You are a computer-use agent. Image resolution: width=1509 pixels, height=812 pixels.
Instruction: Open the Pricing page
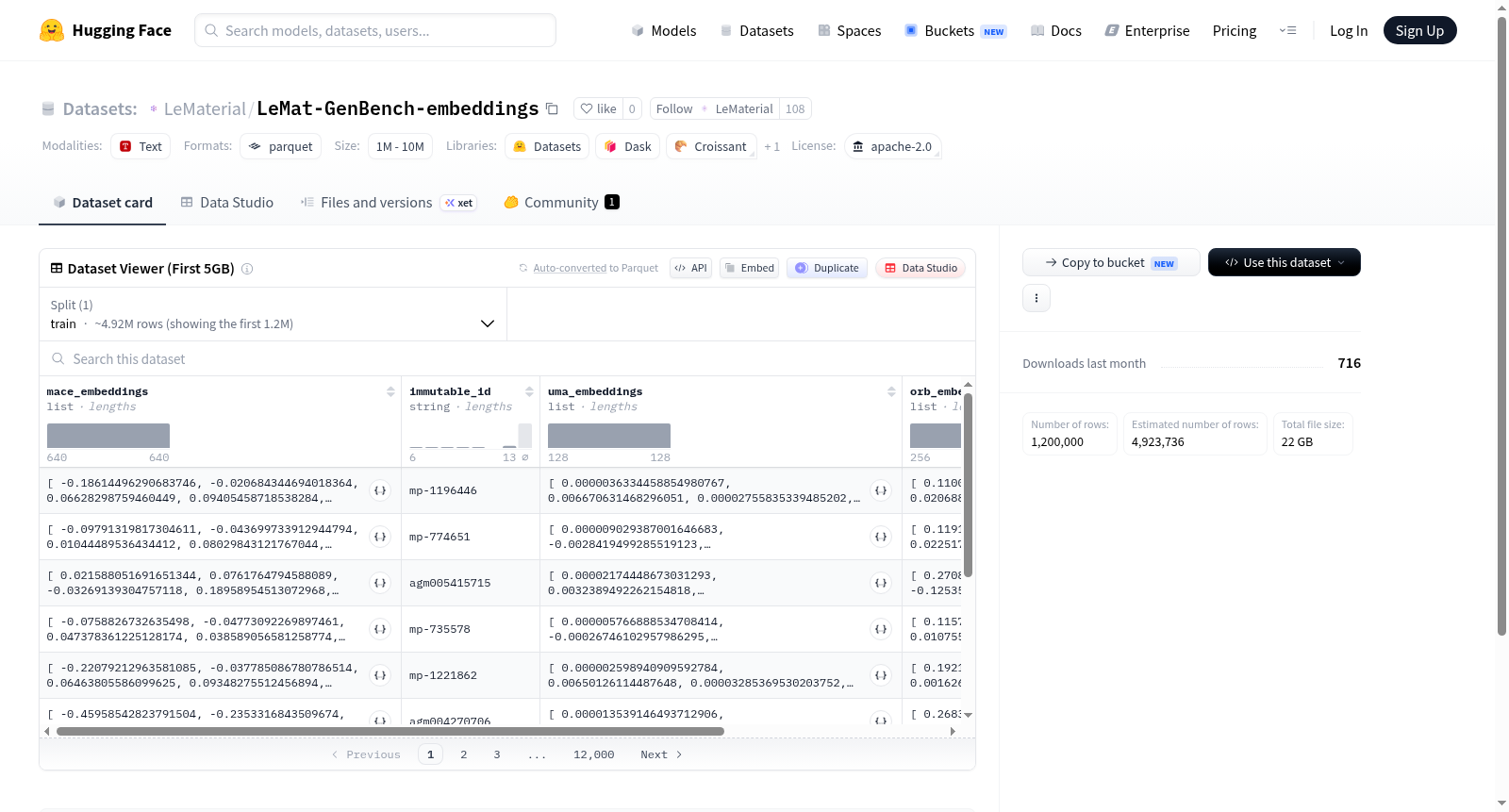click(x=1235, y=30)
